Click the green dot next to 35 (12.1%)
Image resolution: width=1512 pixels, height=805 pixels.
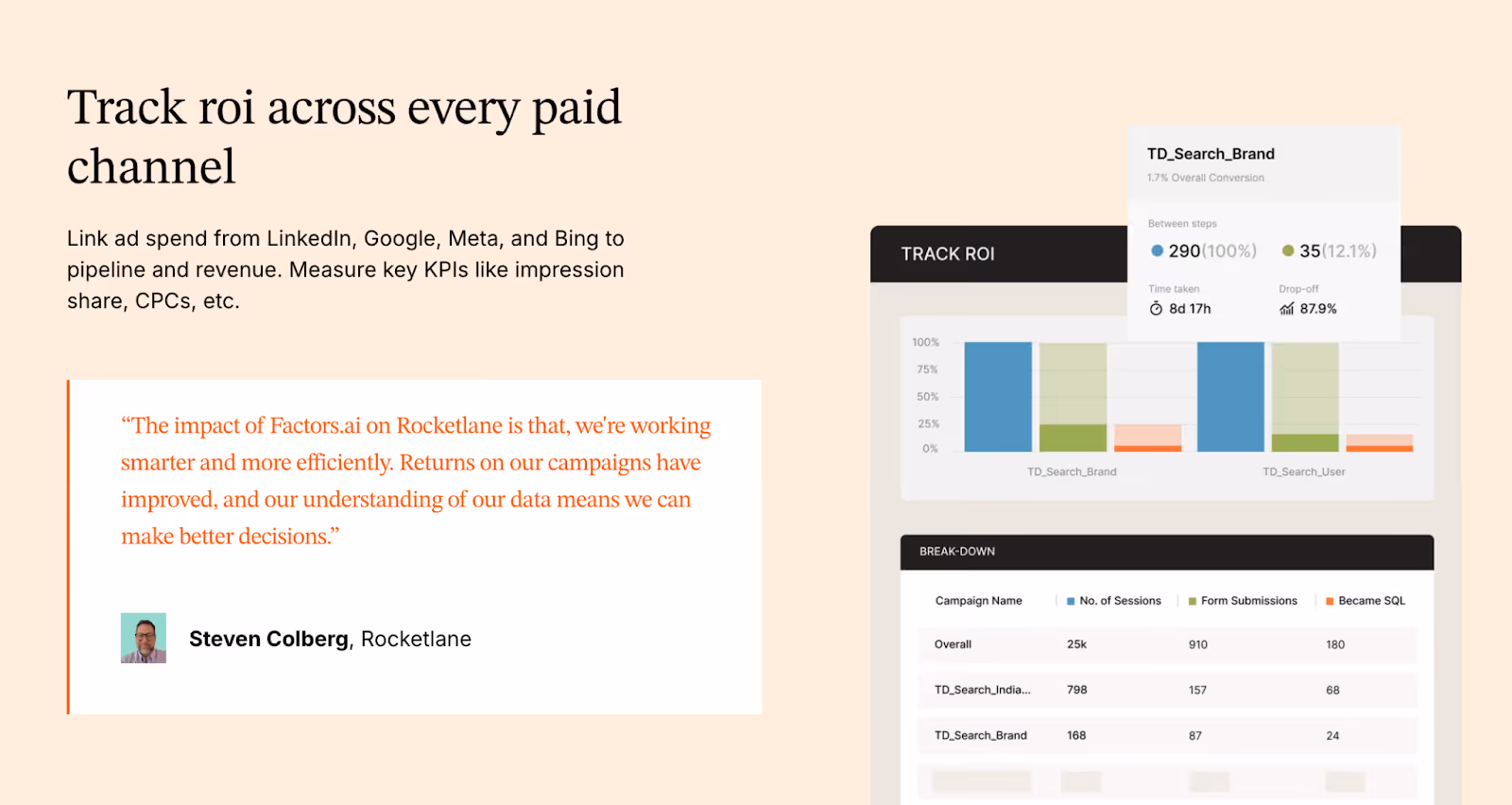point(1287,250)
